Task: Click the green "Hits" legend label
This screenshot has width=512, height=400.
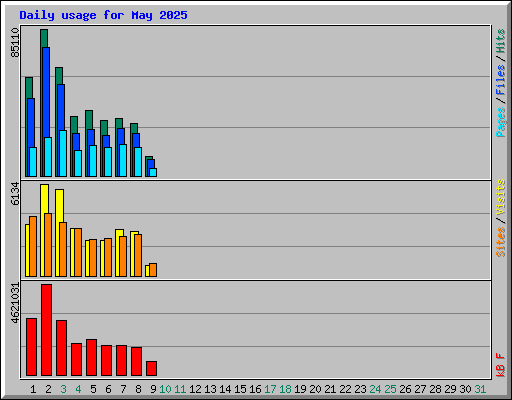Action: (501, 41)
